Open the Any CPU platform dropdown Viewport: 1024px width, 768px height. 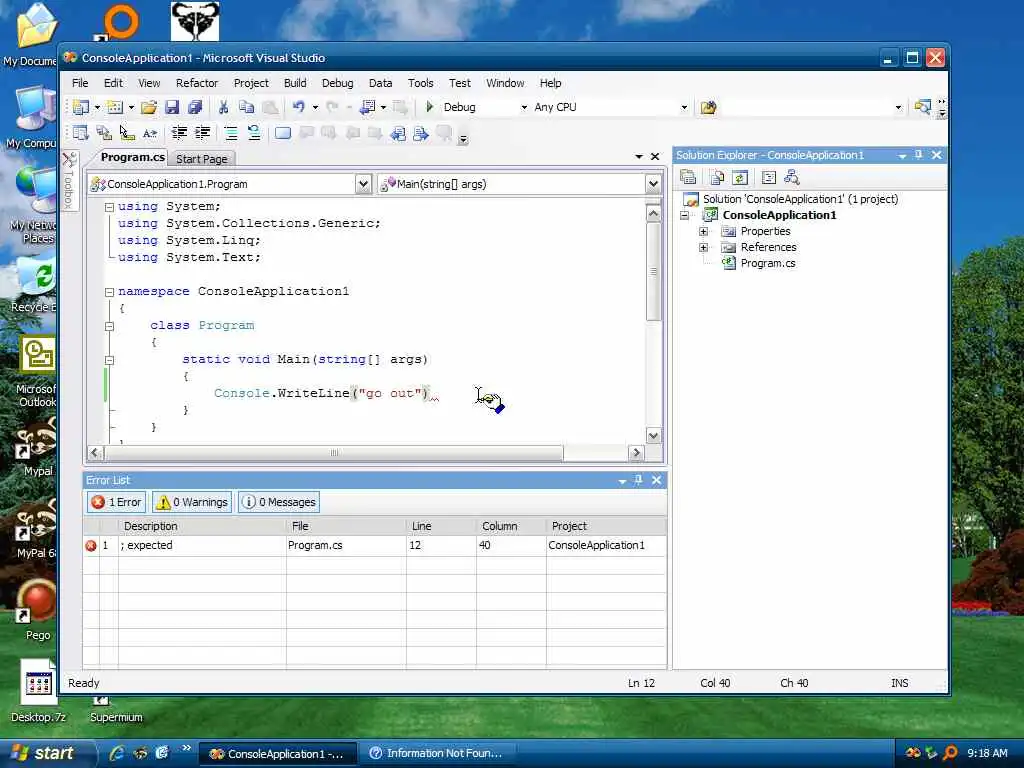click(x=684, y=107)
